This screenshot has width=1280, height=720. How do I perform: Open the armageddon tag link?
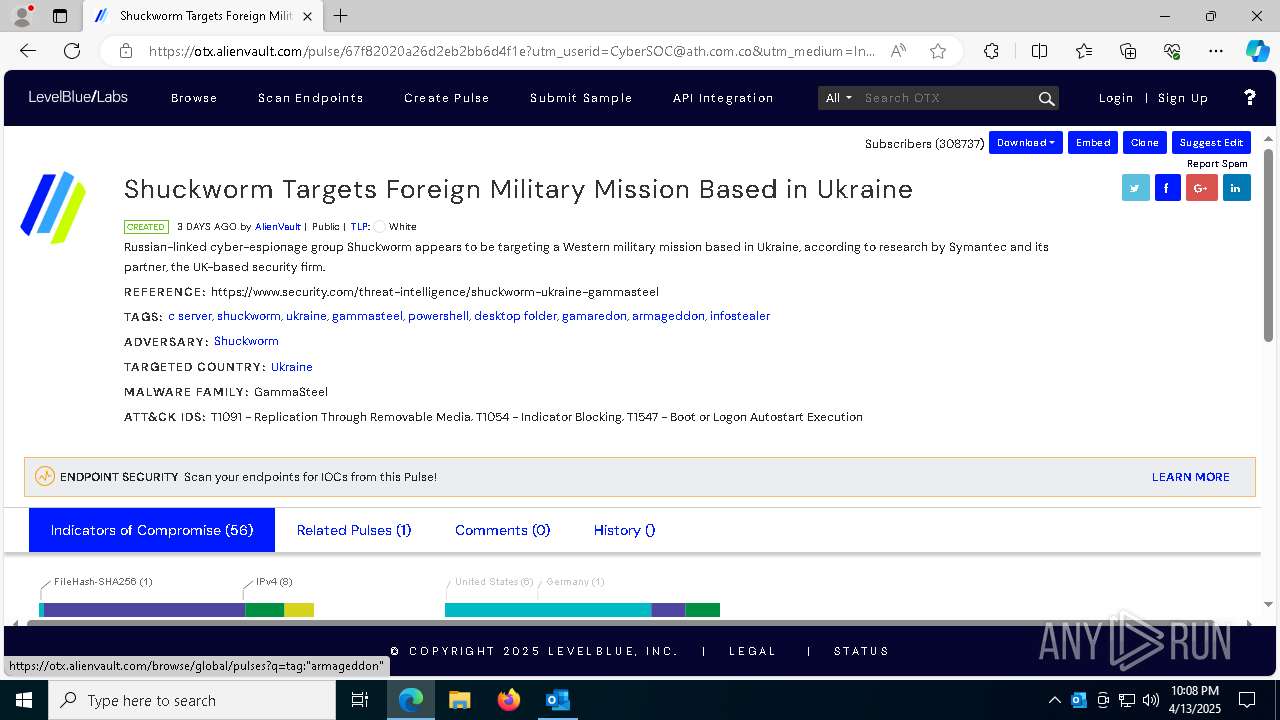pyautogui.click(x=668, y=316)
